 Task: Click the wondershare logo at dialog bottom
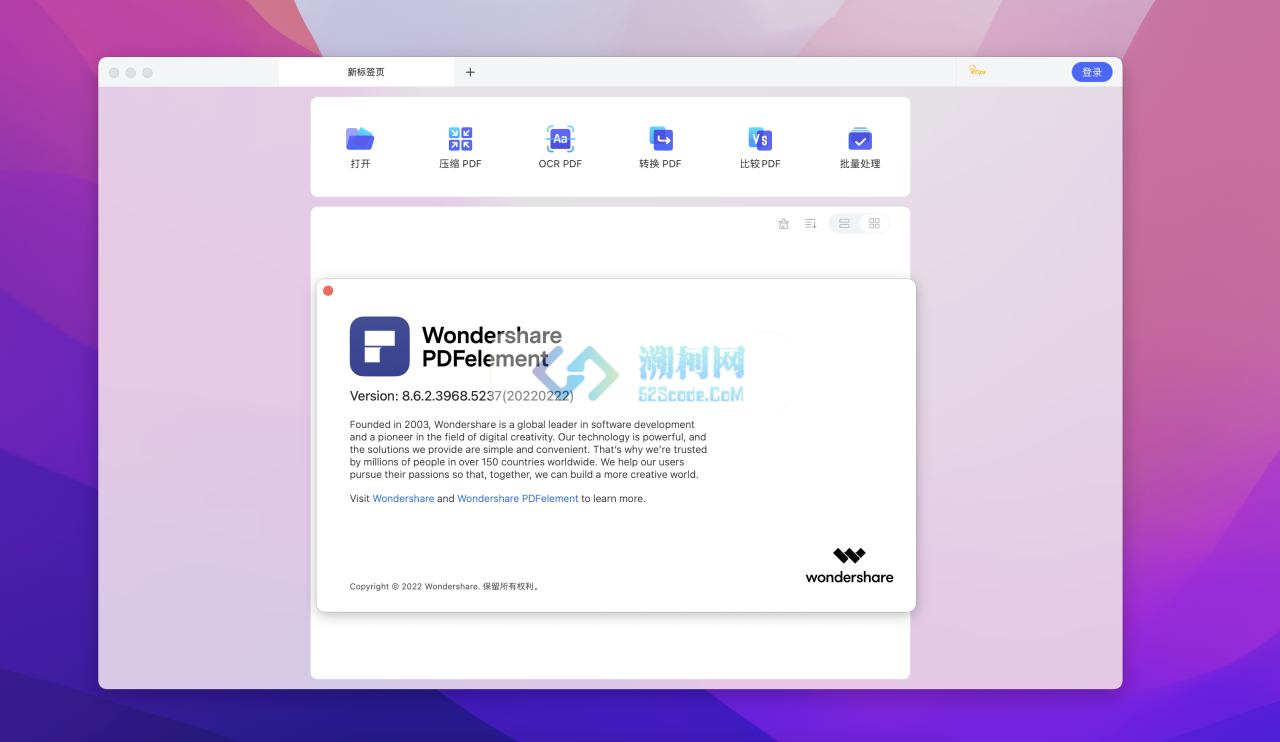pyautogui.click(x=849, y=565)
